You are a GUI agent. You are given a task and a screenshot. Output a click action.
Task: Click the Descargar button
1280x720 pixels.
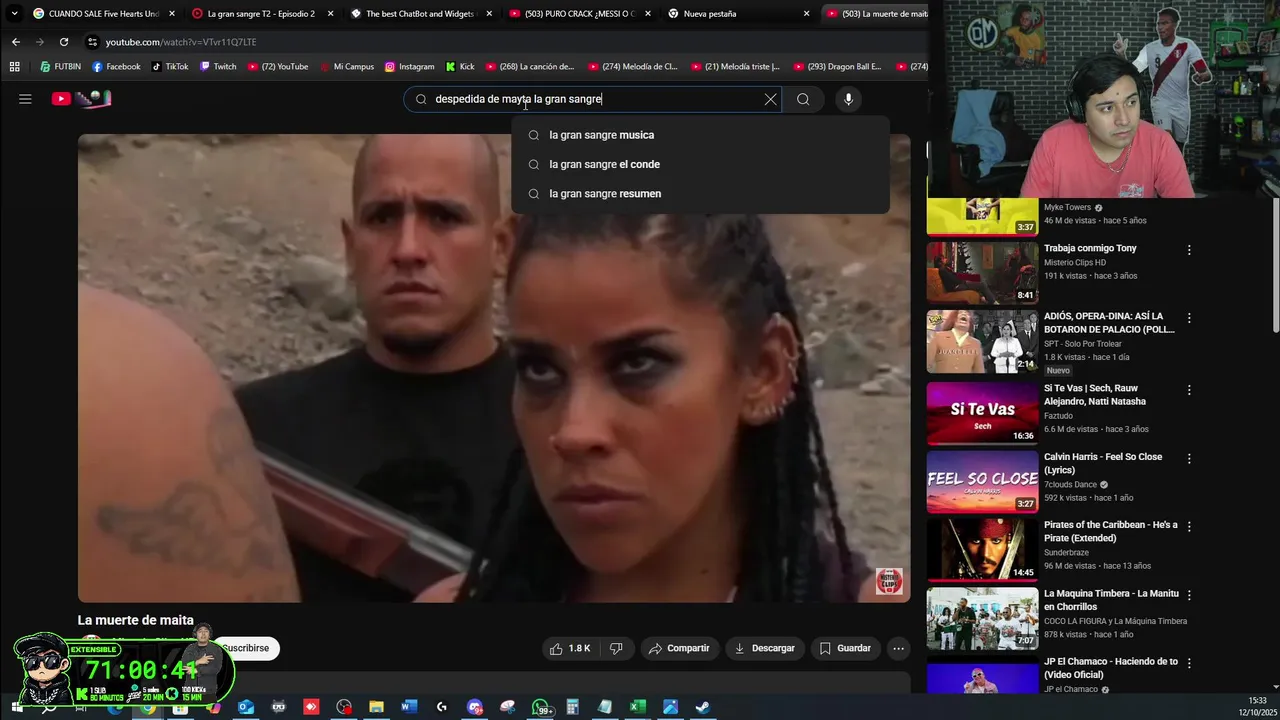(x=764, y=648)
